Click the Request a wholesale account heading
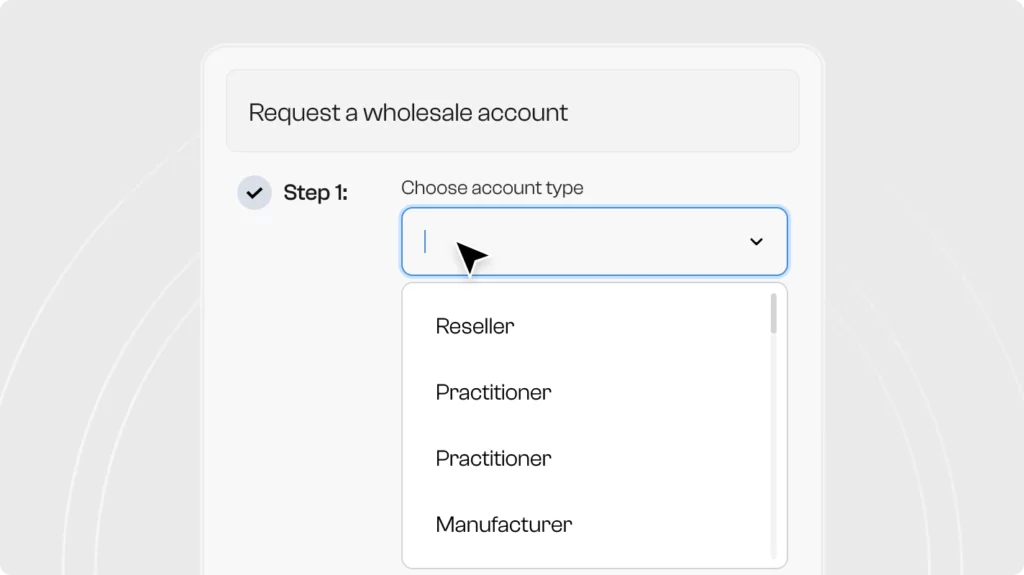This screenshot has width=1024, height=575. (x=408, y=112)
